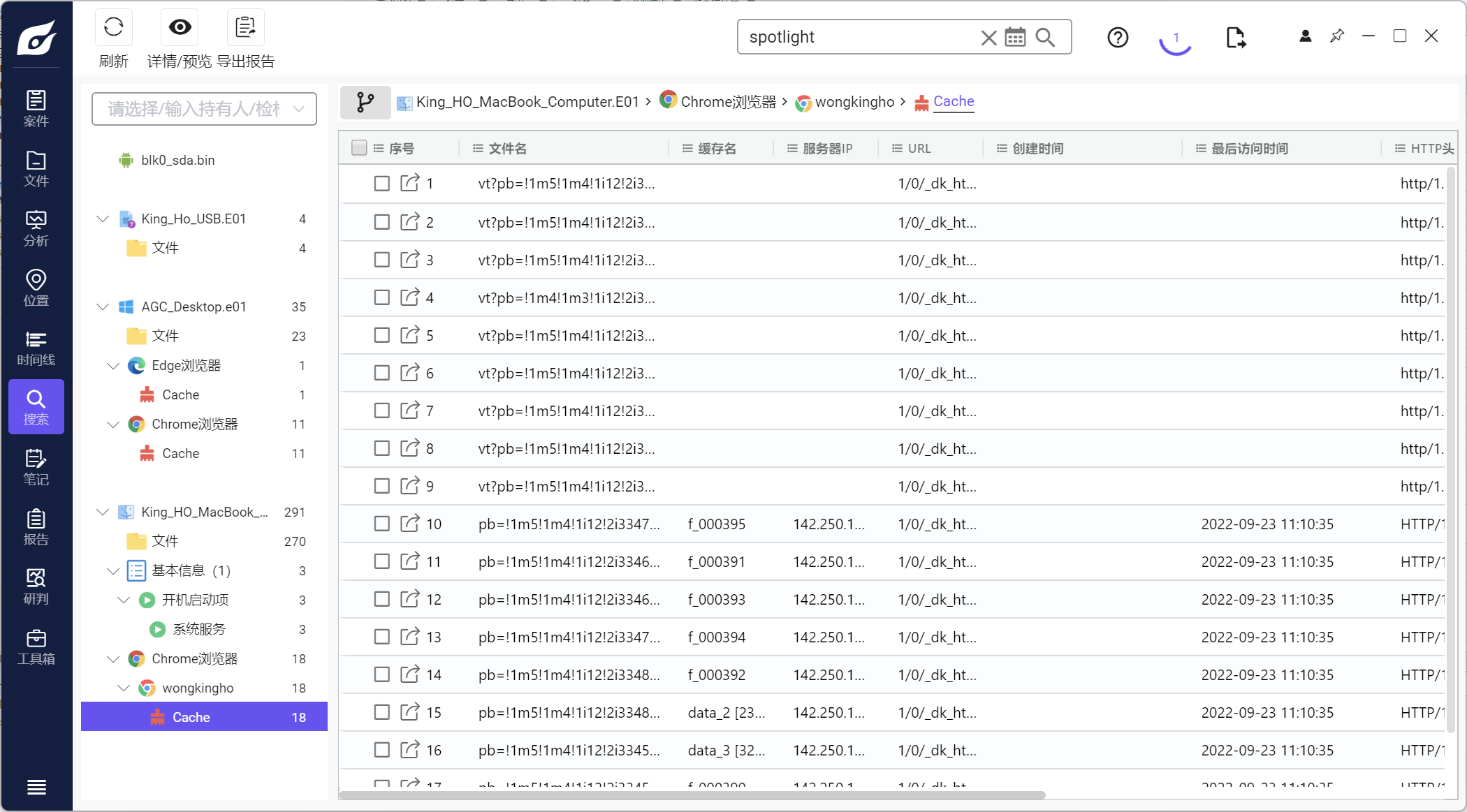Select the 搜索 search sidebar icon
Image resolution: width=1467 pixels, height=812 pixels.
coord(36,407)
